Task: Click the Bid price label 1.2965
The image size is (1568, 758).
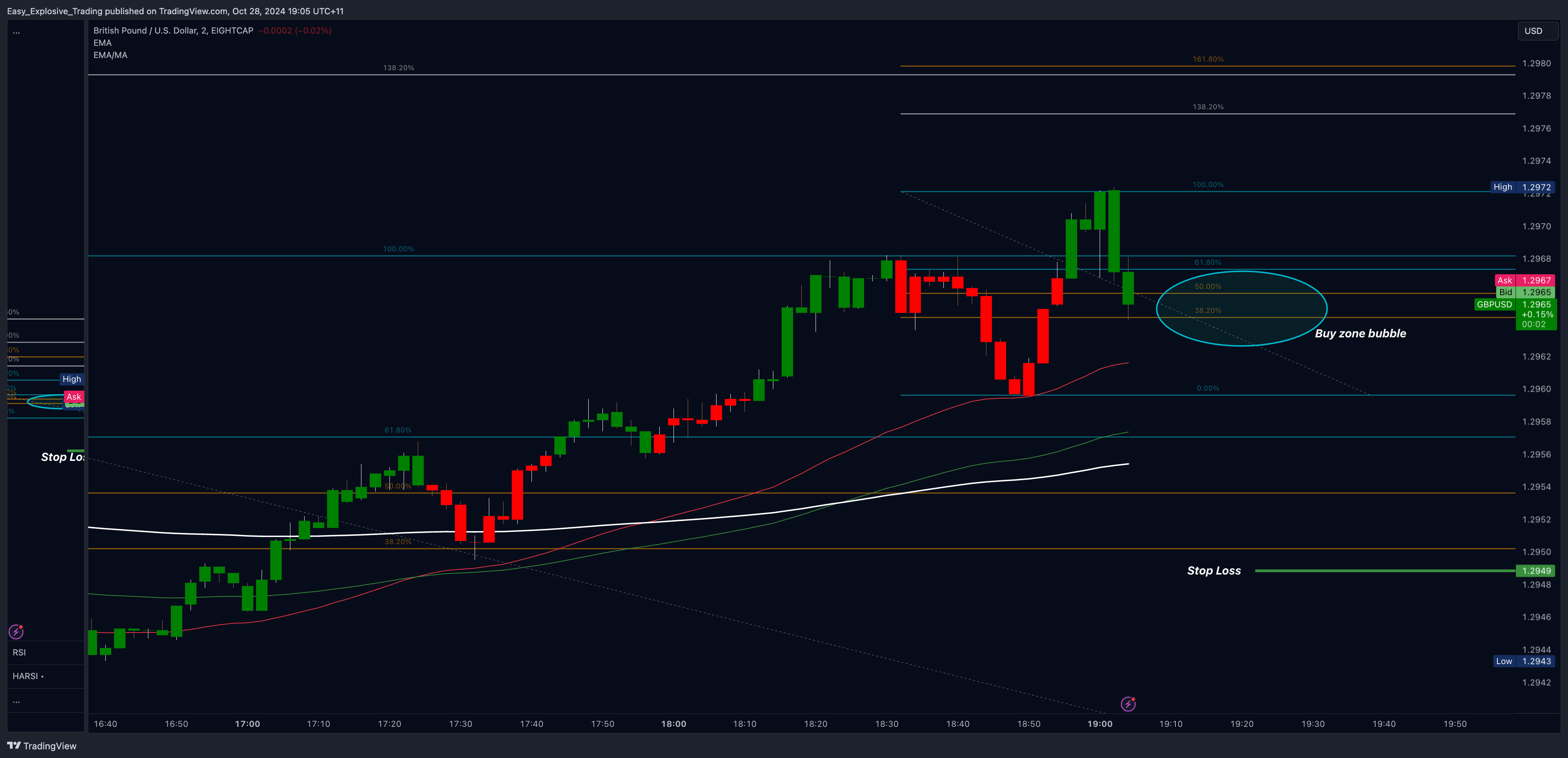Action: pos(1526,292)
